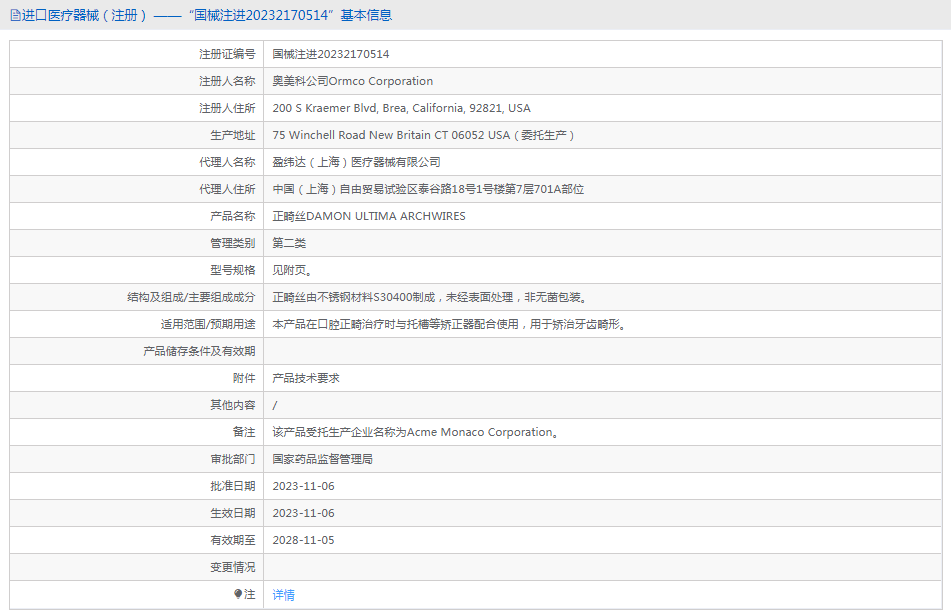Image resolution: width=951 pixels, height=612 pixels.
Task: Click attachment value 产品技术要求
Action: (306, 378)
